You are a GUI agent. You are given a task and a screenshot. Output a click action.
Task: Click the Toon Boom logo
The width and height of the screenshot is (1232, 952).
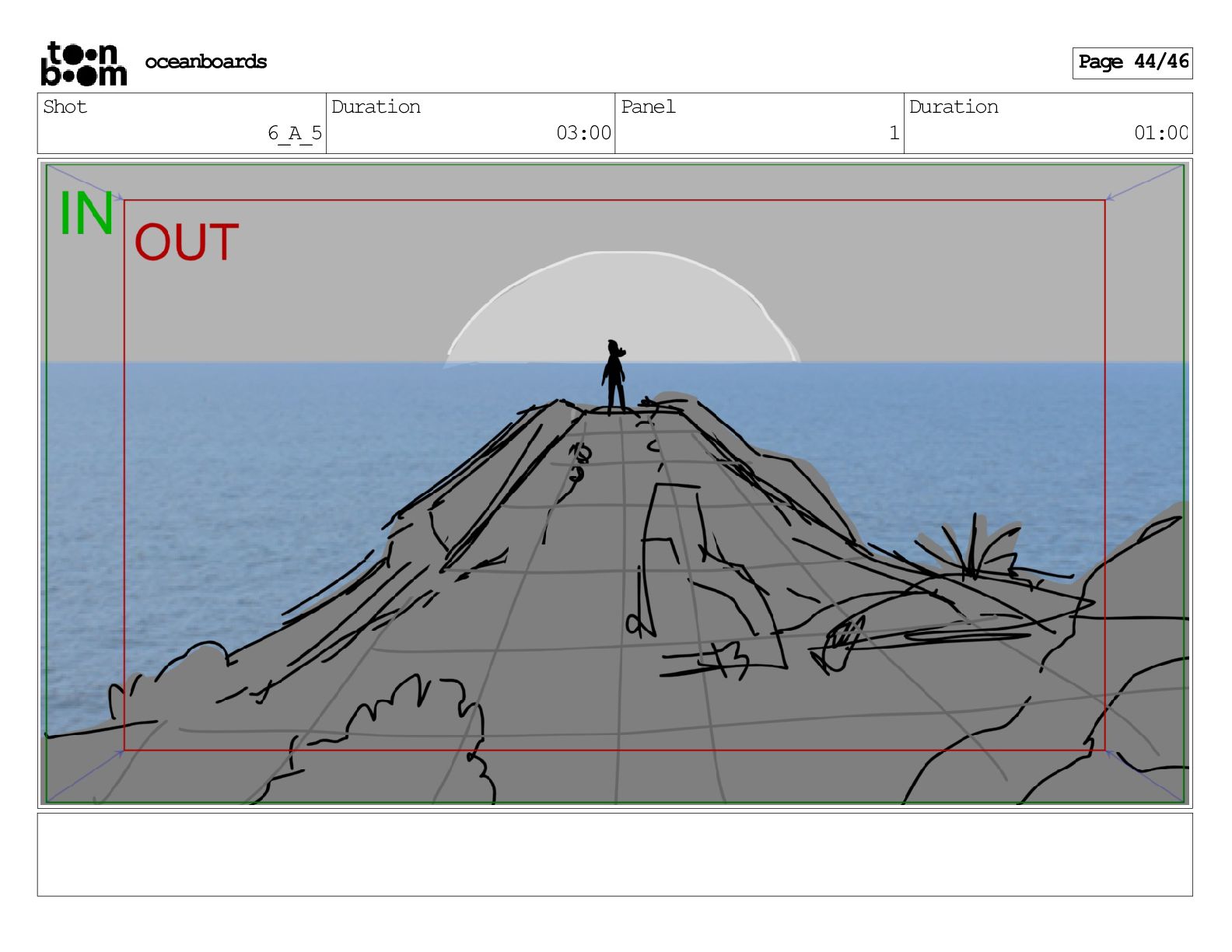83,63
